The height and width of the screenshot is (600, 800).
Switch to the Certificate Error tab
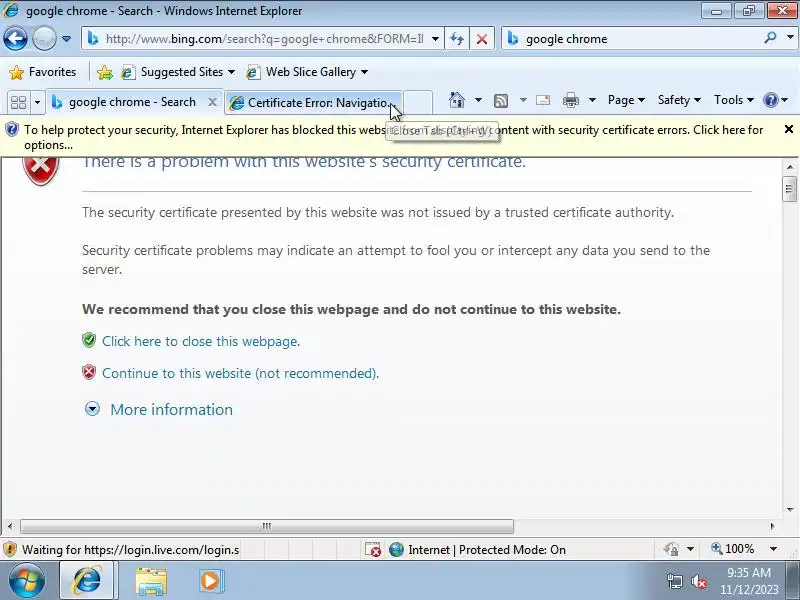point(312,103)
